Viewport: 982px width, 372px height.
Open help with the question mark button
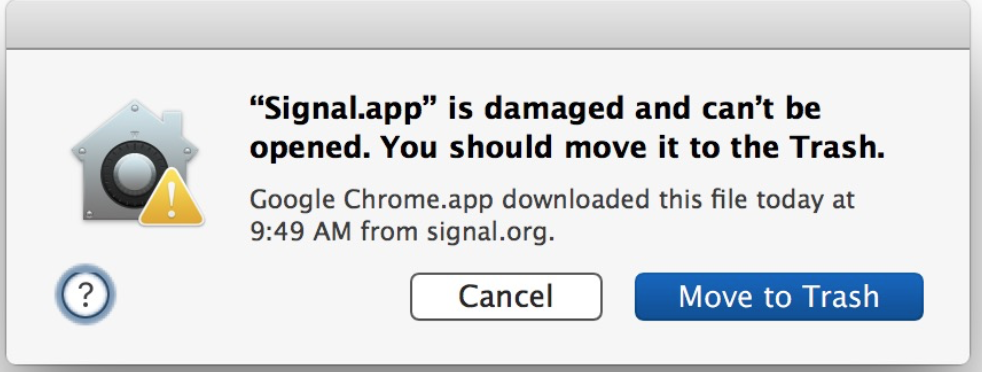pos(86,294)
